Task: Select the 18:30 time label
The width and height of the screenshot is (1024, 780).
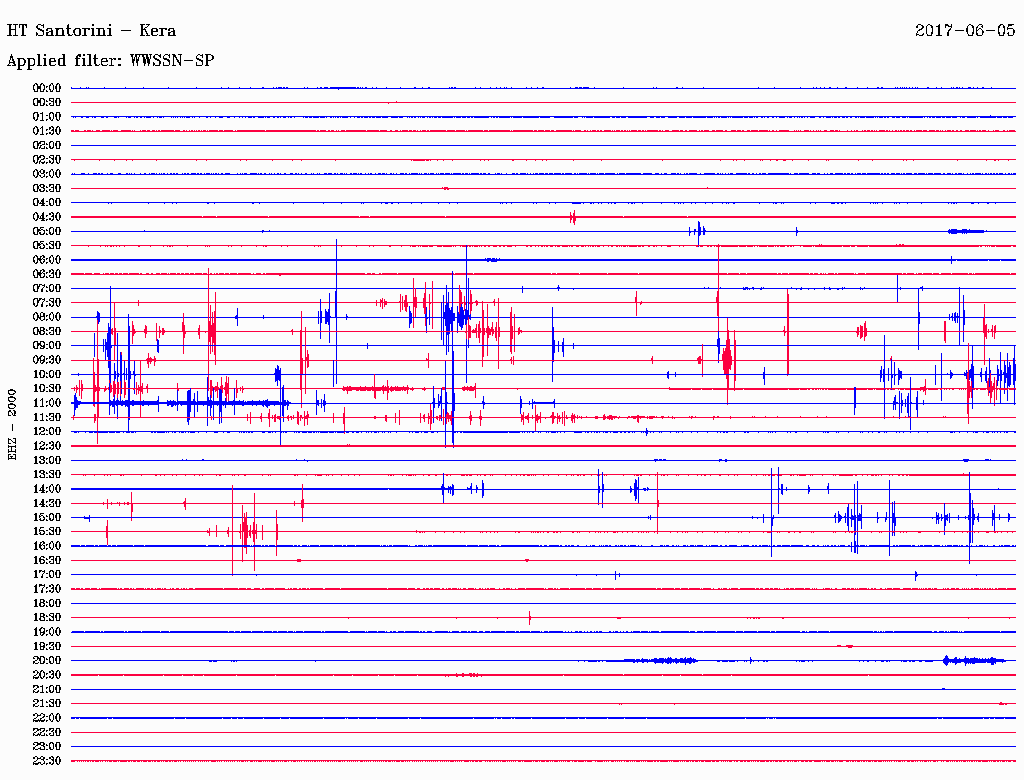Action: [47, 617]
